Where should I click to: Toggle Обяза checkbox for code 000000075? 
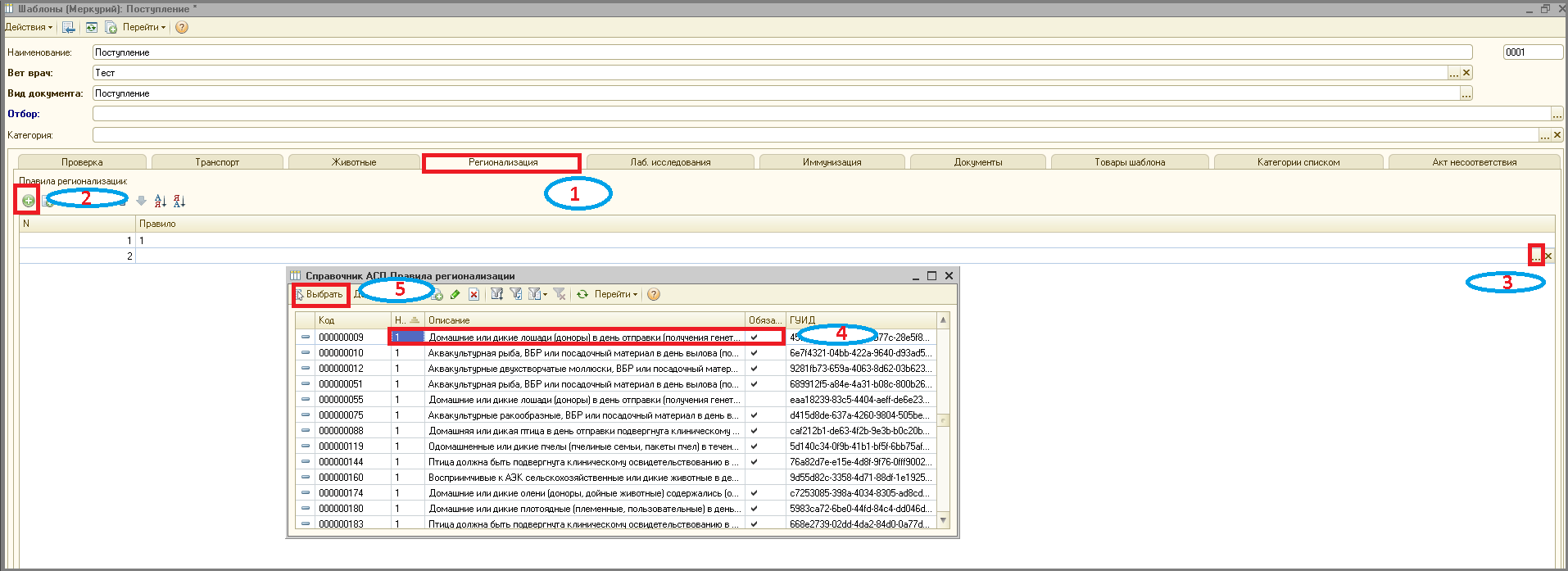coord(754,415)
